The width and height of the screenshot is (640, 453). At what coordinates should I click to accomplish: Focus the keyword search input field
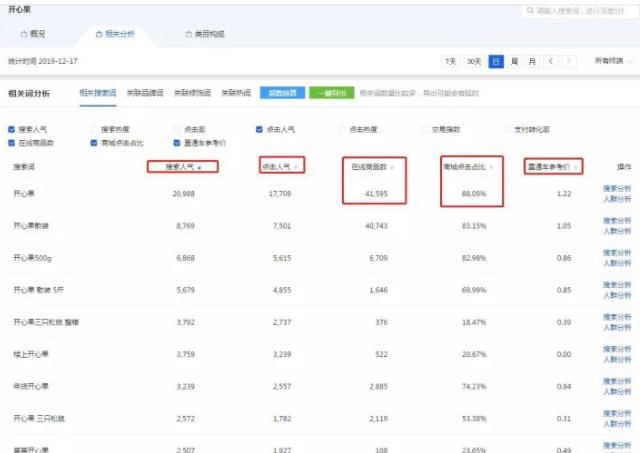[x=580, y=11]
